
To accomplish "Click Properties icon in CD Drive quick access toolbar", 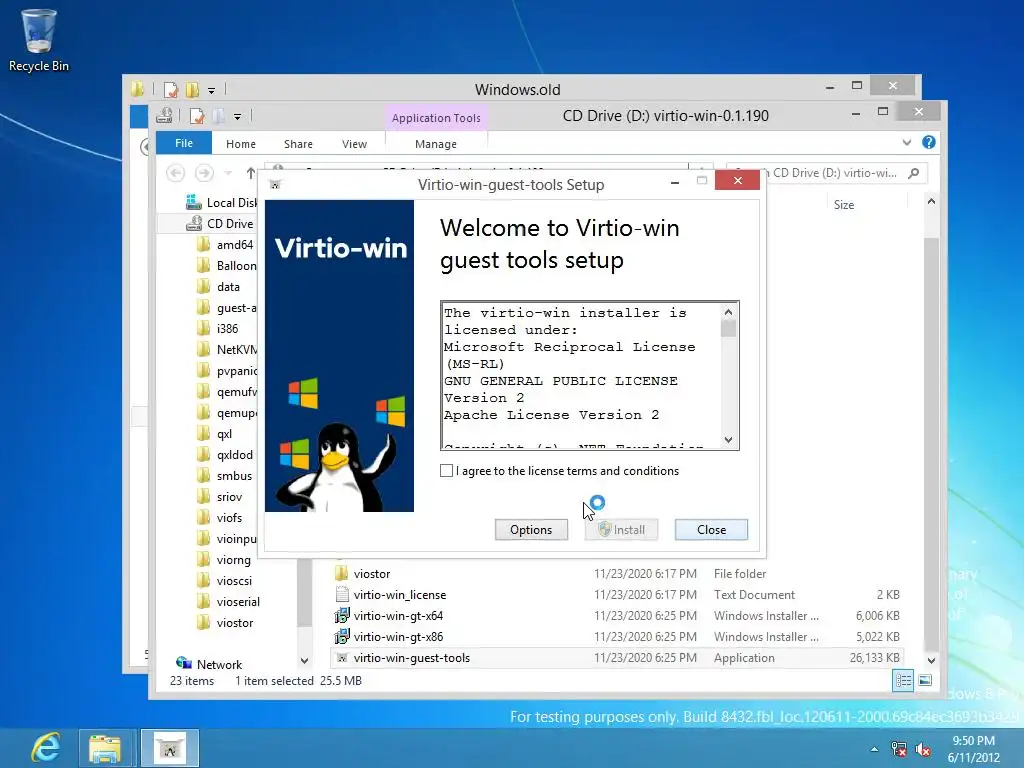I will (197, 116).
